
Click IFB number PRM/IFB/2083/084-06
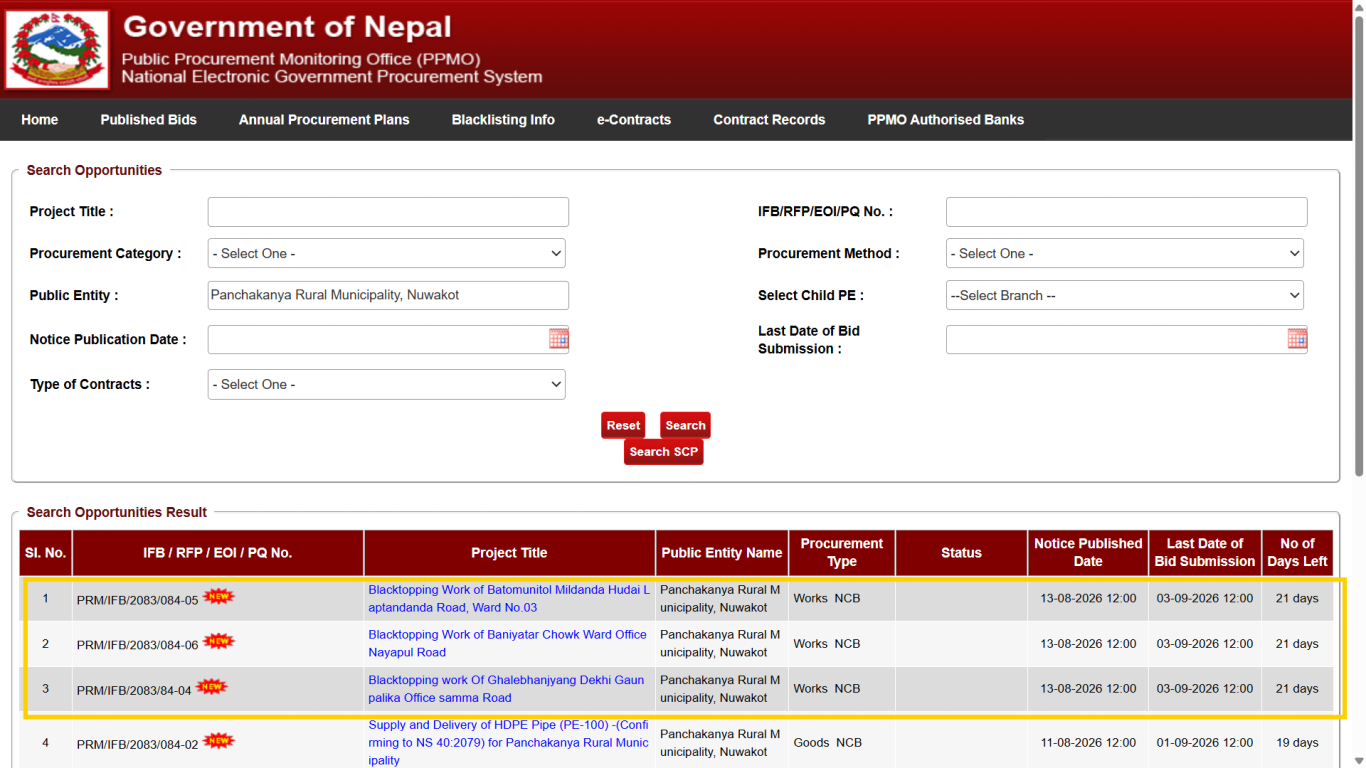[x=137, y=645]
